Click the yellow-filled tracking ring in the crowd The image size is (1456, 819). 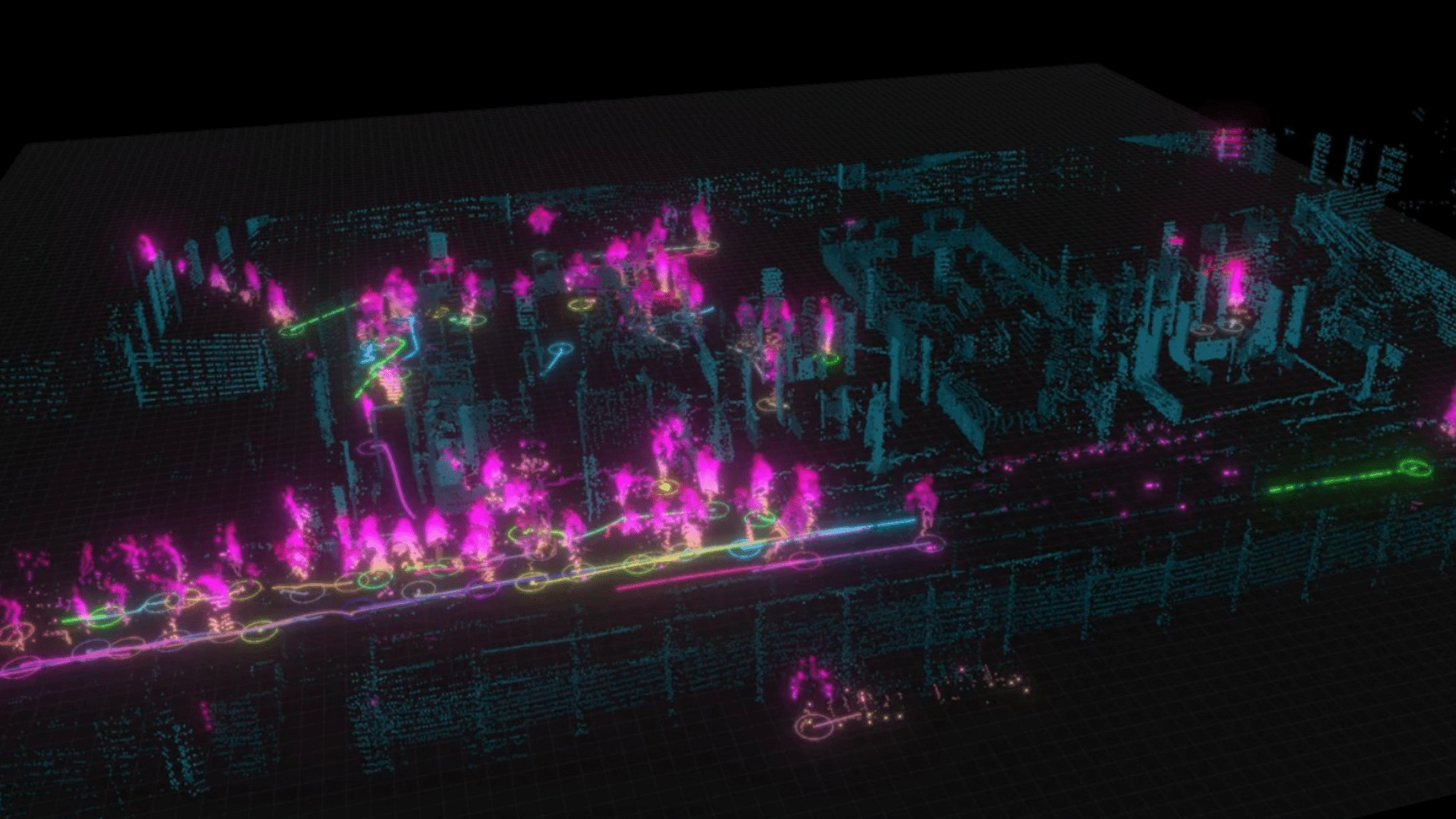[x=664, y=487]
